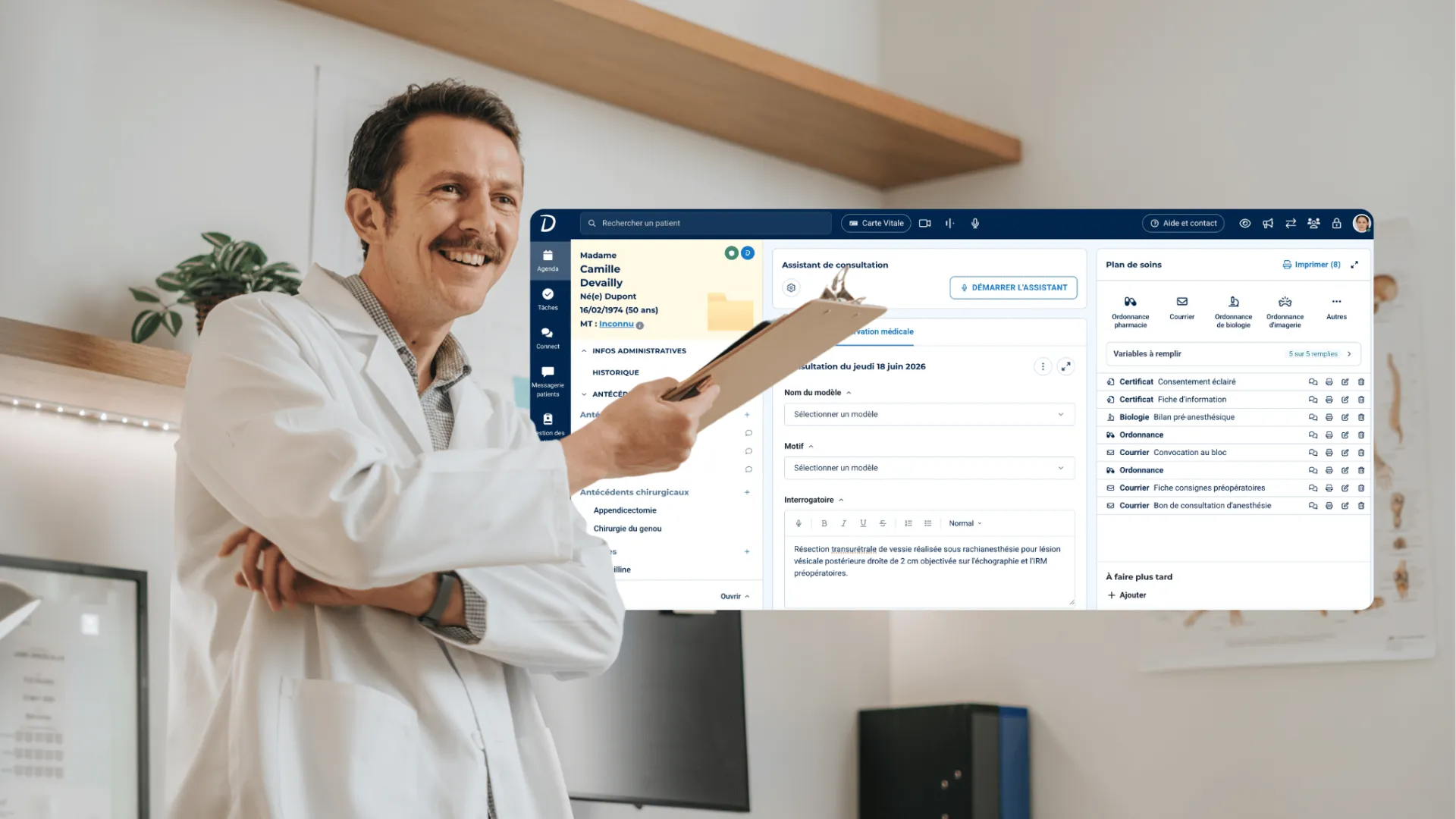Click the Inconnu médecin traitant link
Screen dimensions: 1456x819
[616, 324]
